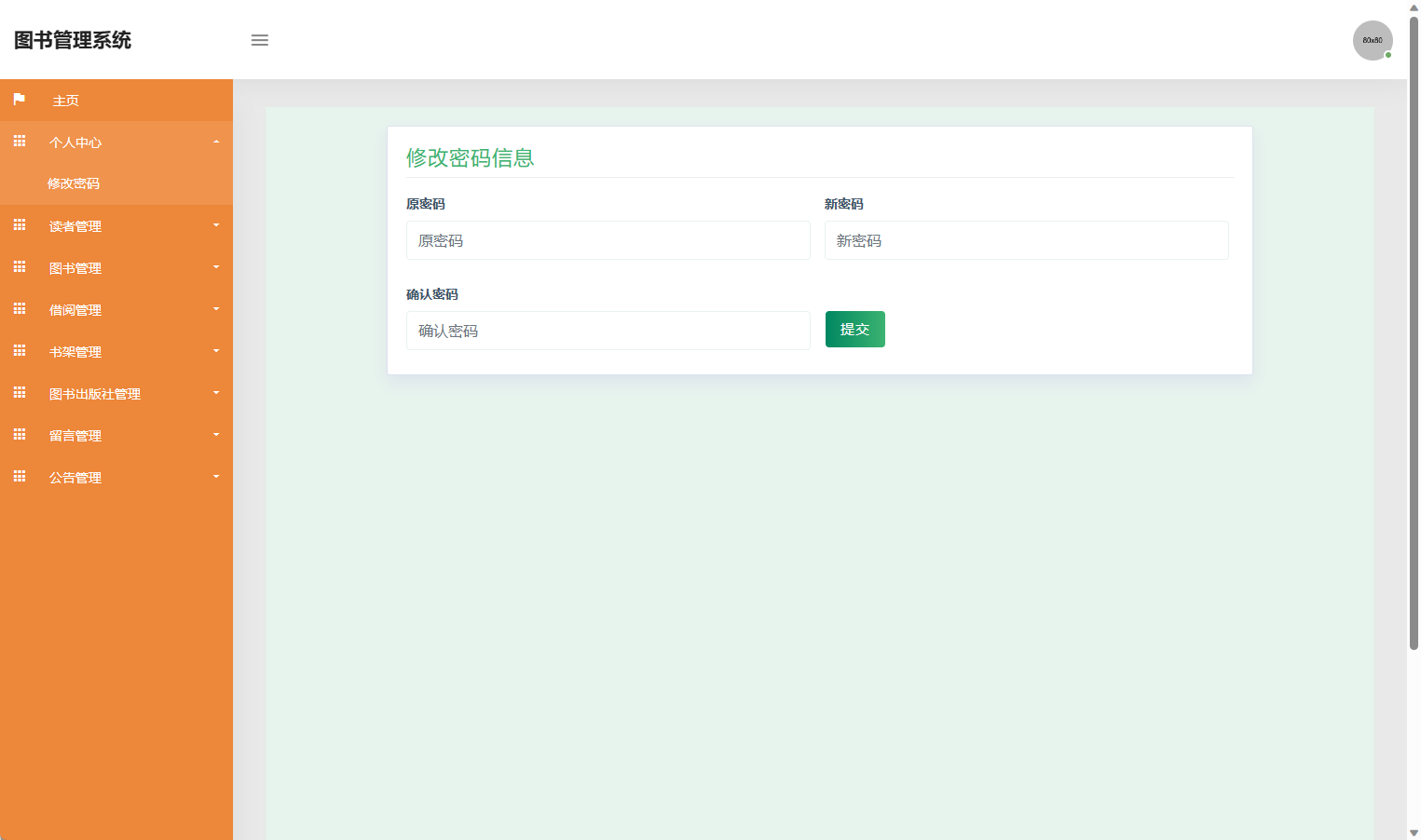
Task: Click the user avatar in the top-right corner
Action: click(1373, 40)
